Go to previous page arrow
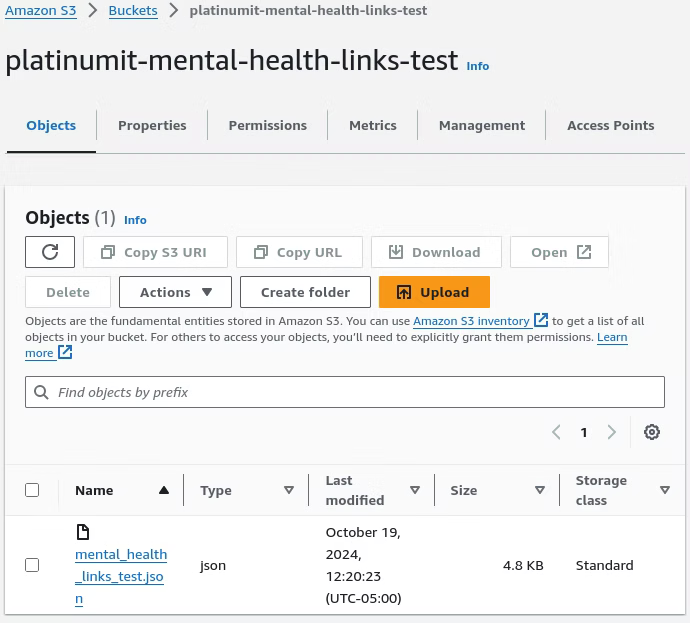690x623 pixels. coord(556,432)
